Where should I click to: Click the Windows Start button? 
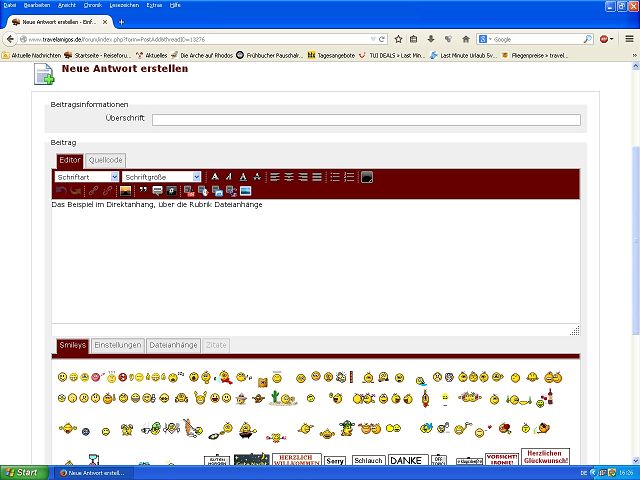point(21,472)
